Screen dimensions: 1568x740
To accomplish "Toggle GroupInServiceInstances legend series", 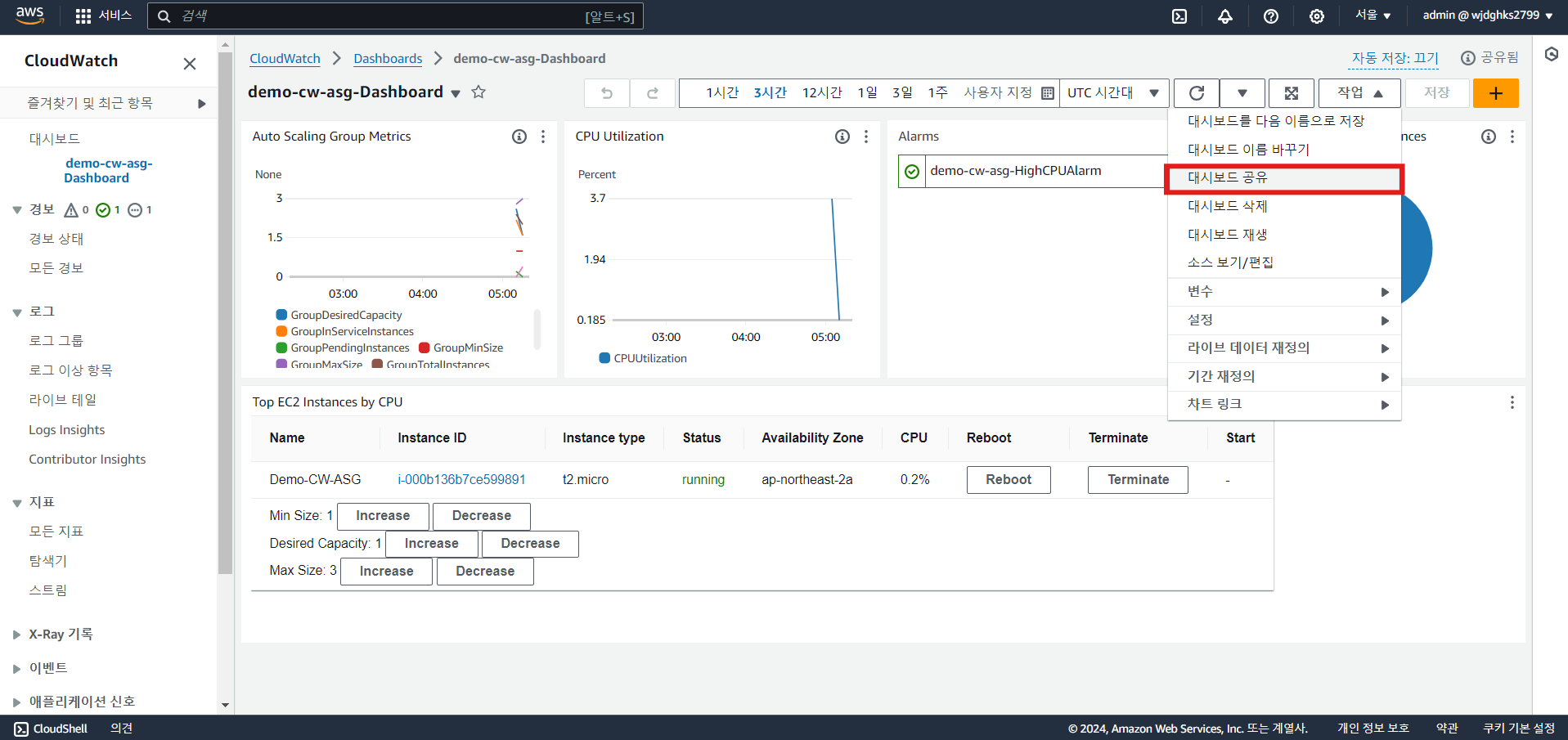I will pyautogui.click(x=345, y=331).
